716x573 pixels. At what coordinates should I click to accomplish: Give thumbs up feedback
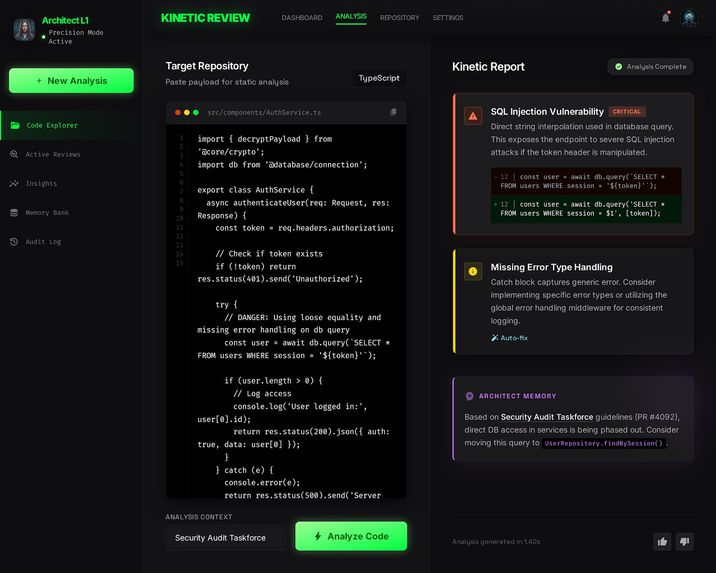(662, 541)
